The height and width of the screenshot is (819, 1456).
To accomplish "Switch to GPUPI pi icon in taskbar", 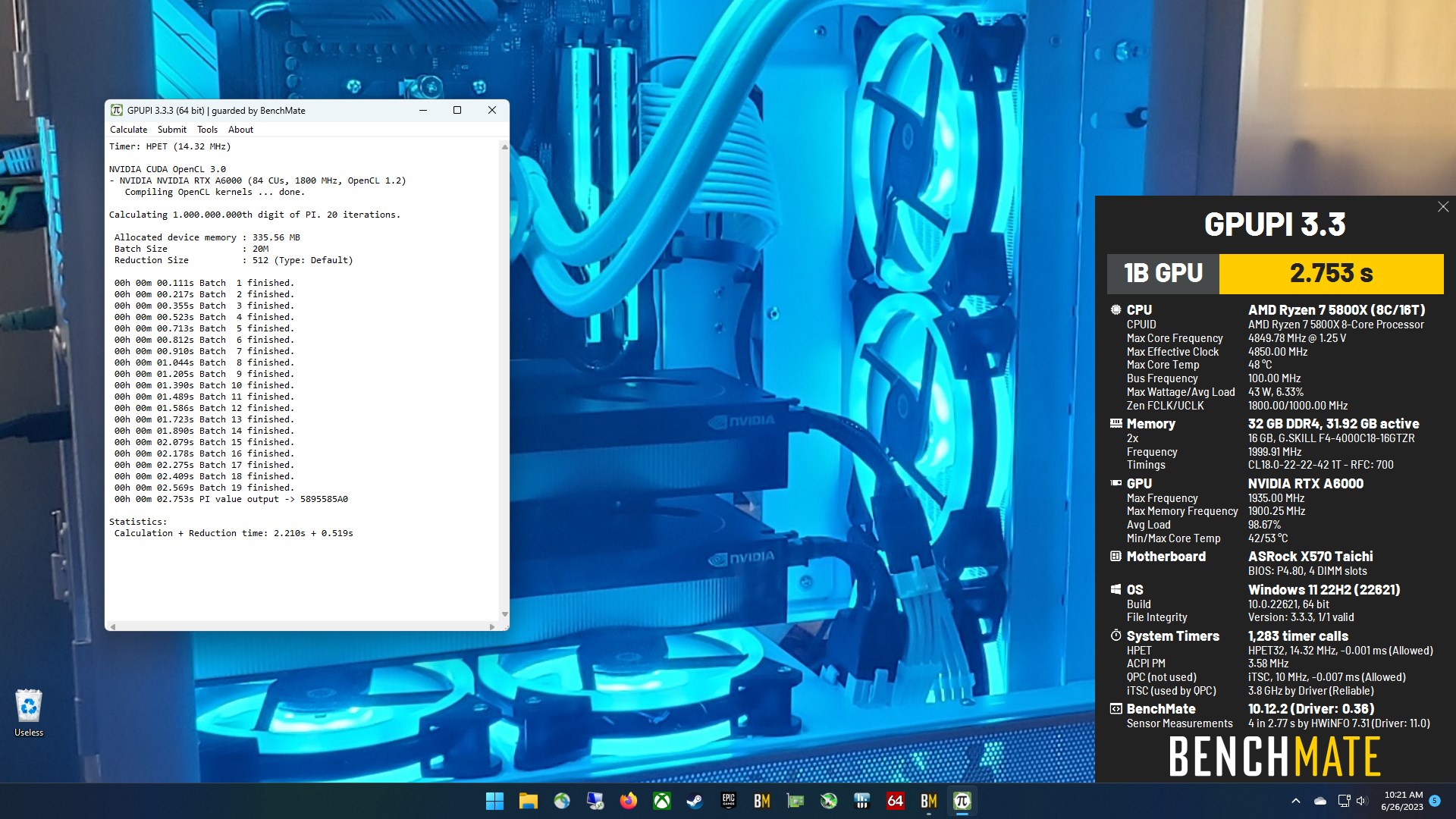I will pyautogui.click(x=962, y=801).
